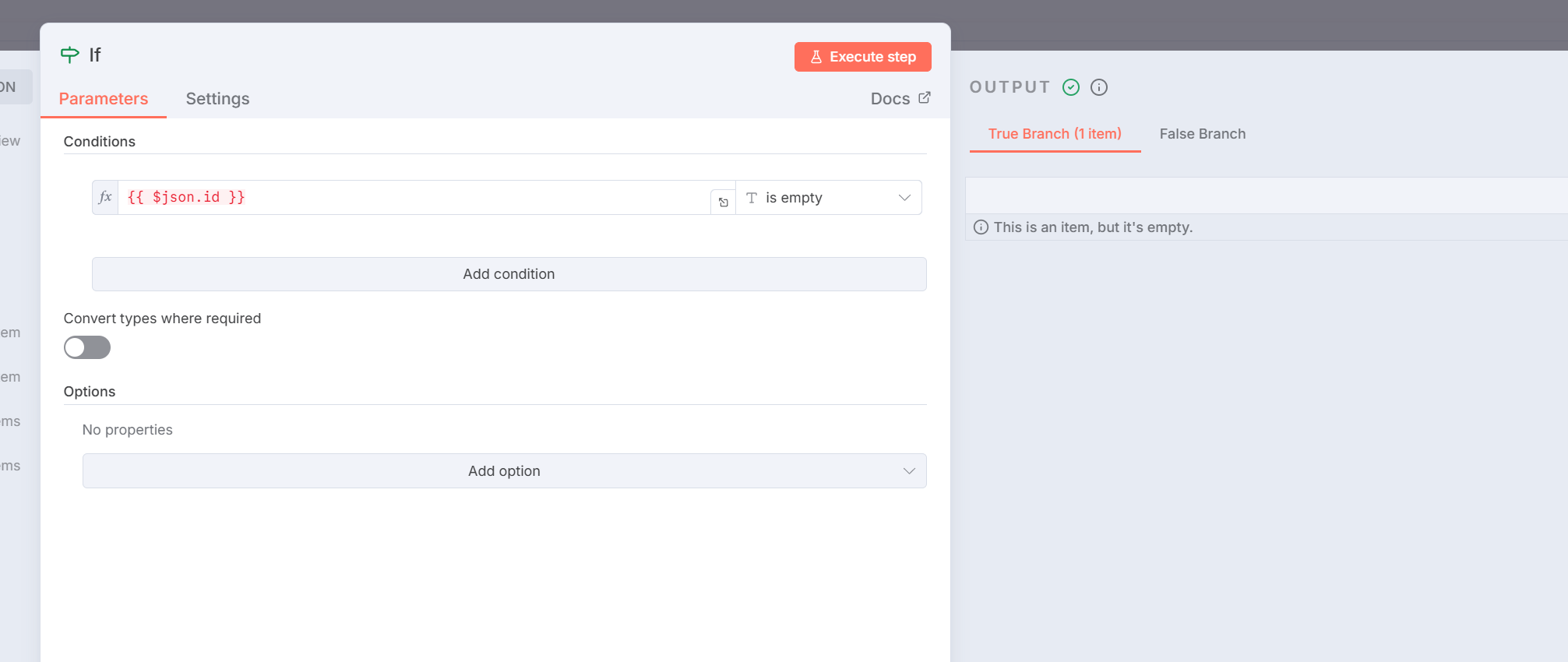Switch to the Settings tab
The image size is (1568, 662).
pos(217,99)
